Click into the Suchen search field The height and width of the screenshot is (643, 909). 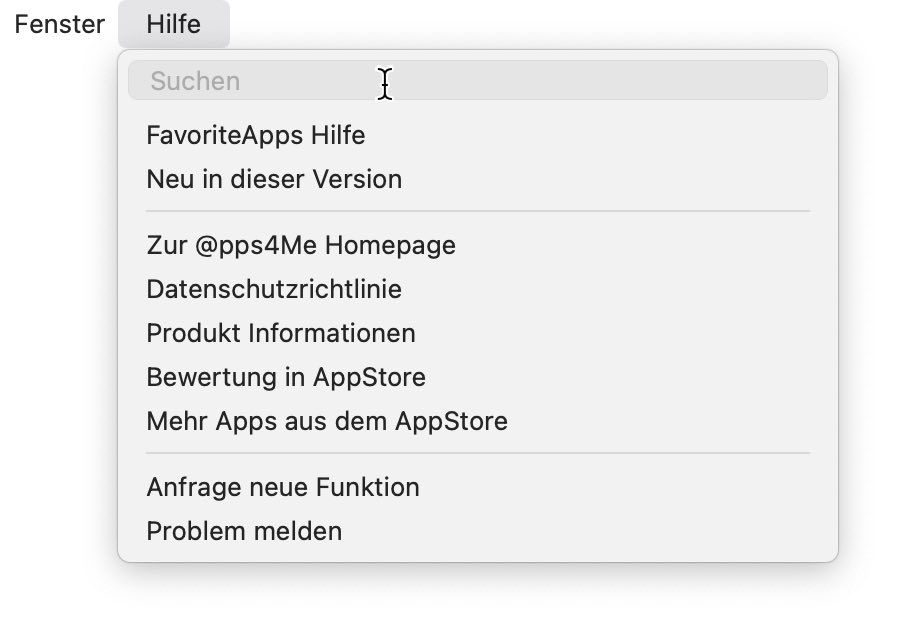point(478,81)
